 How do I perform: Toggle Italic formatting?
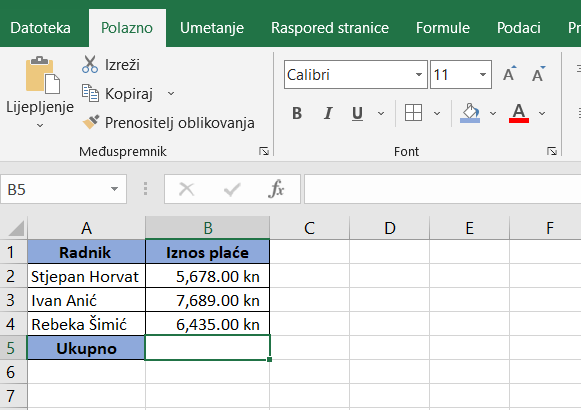click(328, 113)
